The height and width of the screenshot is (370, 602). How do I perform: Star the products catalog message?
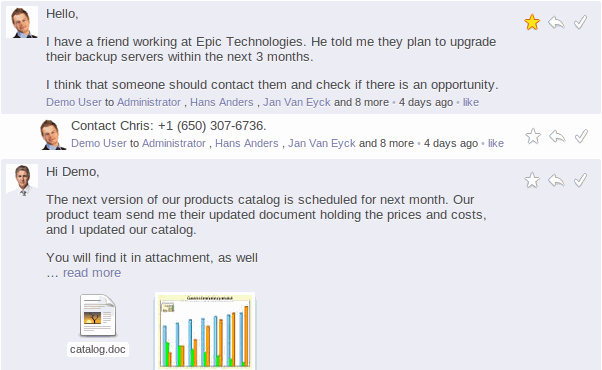(x=532, y=180)
